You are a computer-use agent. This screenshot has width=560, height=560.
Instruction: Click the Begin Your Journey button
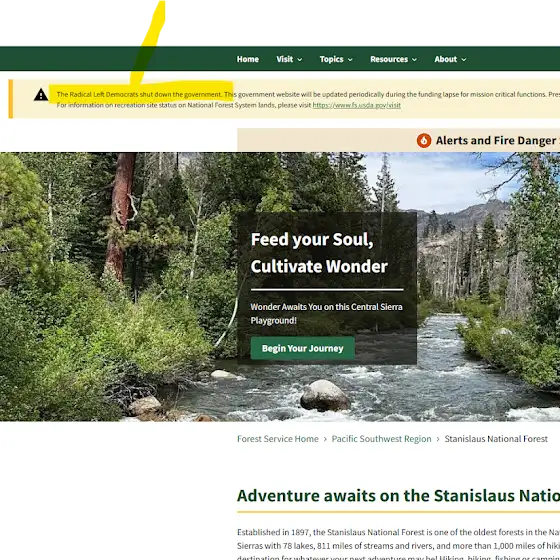pyautogui.click(x=302, y=348)
